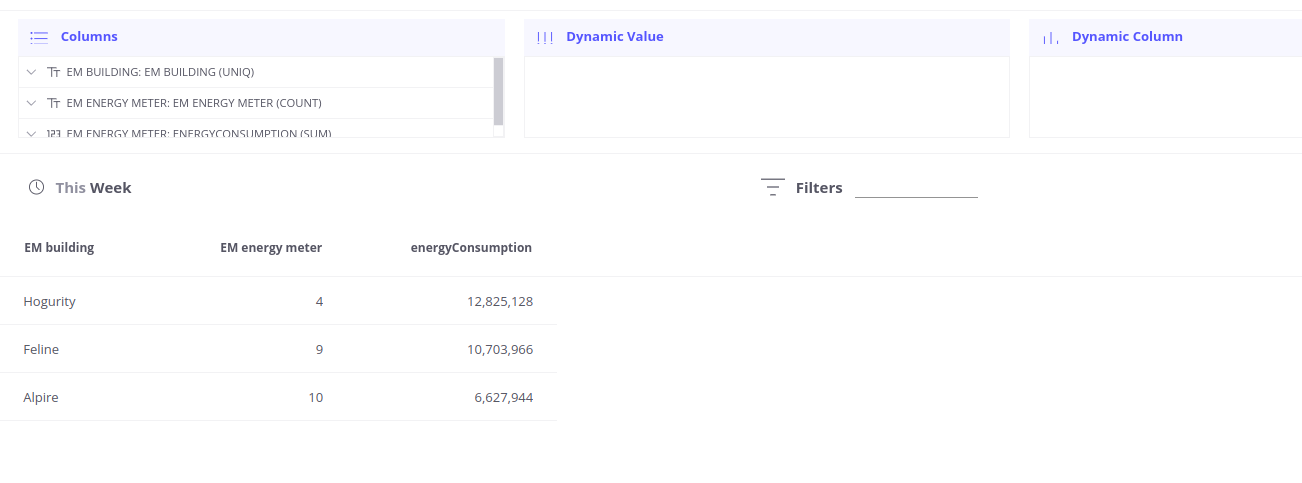Click into the Filters input field

(x=916, y=188)
